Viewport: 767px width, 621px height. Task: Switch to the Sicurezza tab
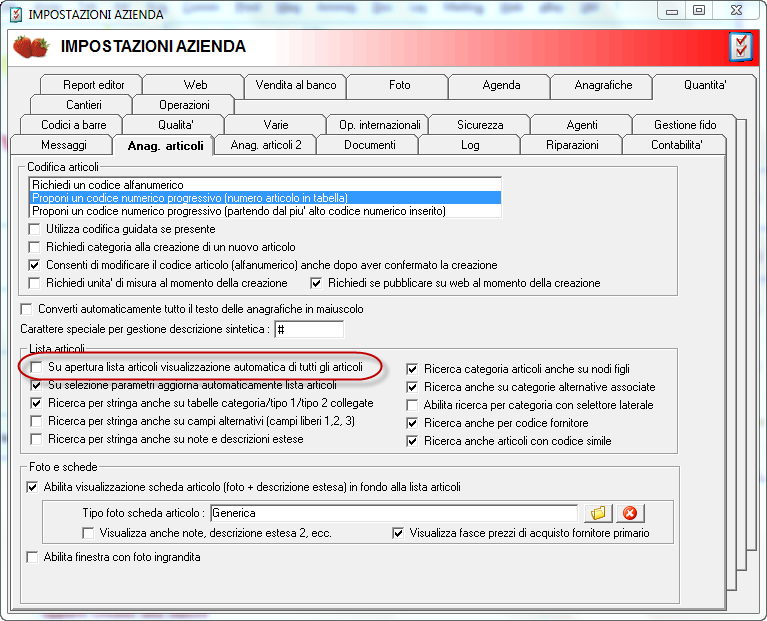tap(480, 125)
